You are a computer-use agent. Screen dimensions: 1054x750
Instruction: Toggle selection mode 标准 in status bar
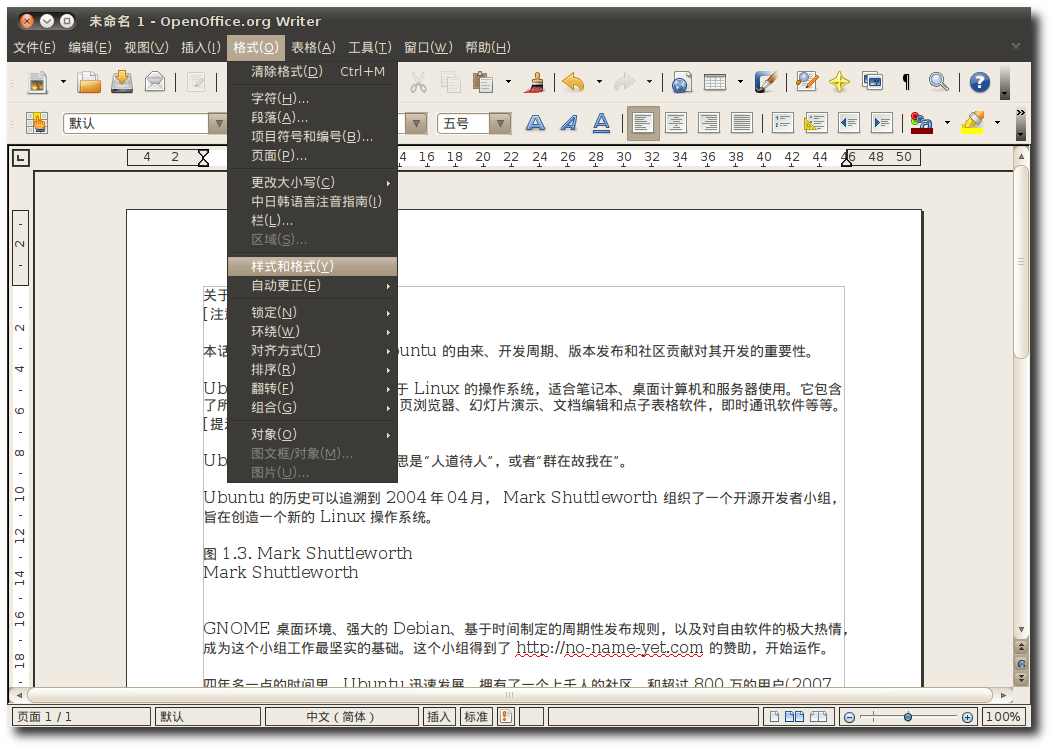[476, 717]
